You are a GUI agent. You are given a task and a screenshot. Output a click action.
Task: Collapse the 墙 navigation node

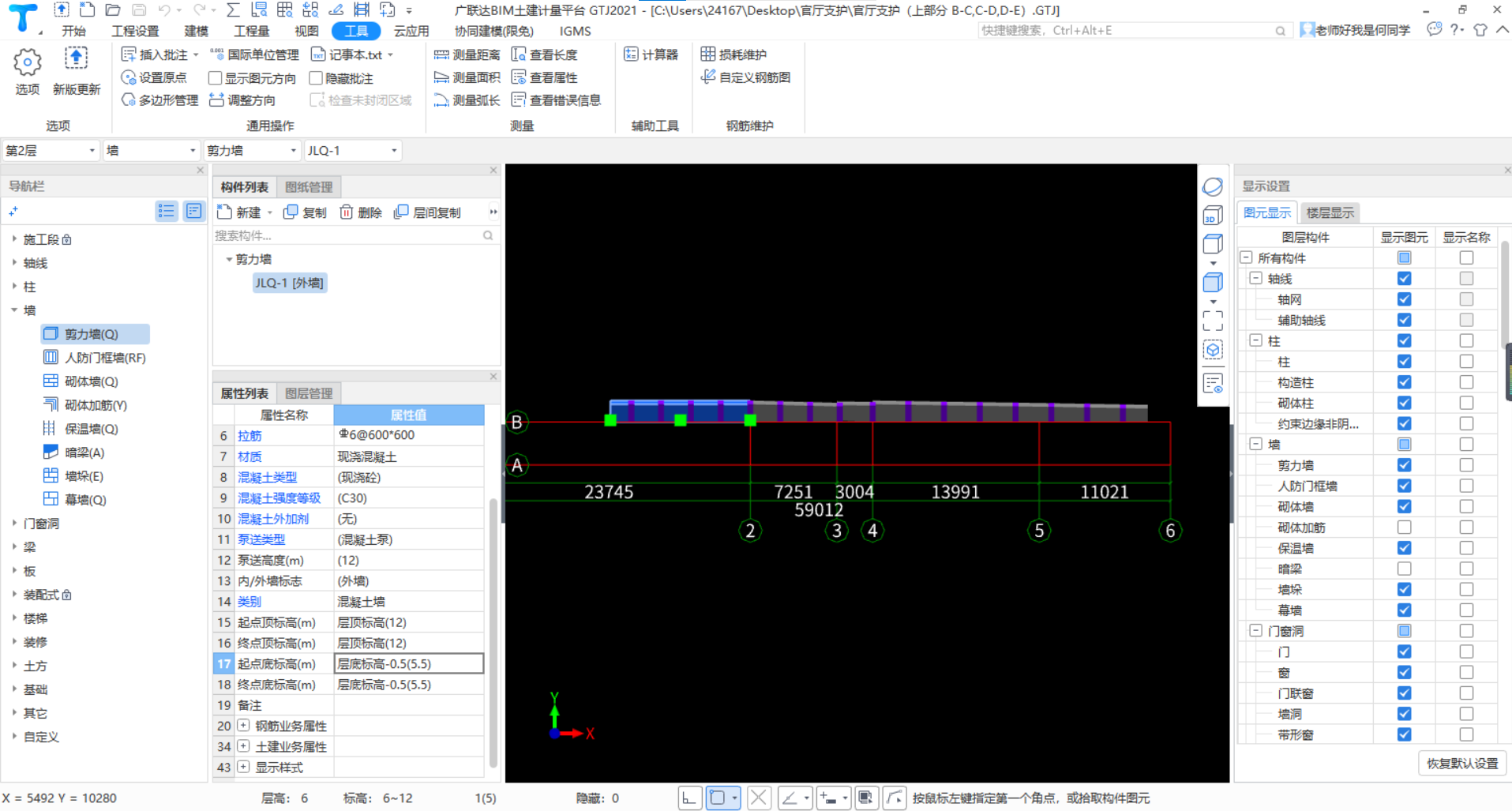(14, 310)
